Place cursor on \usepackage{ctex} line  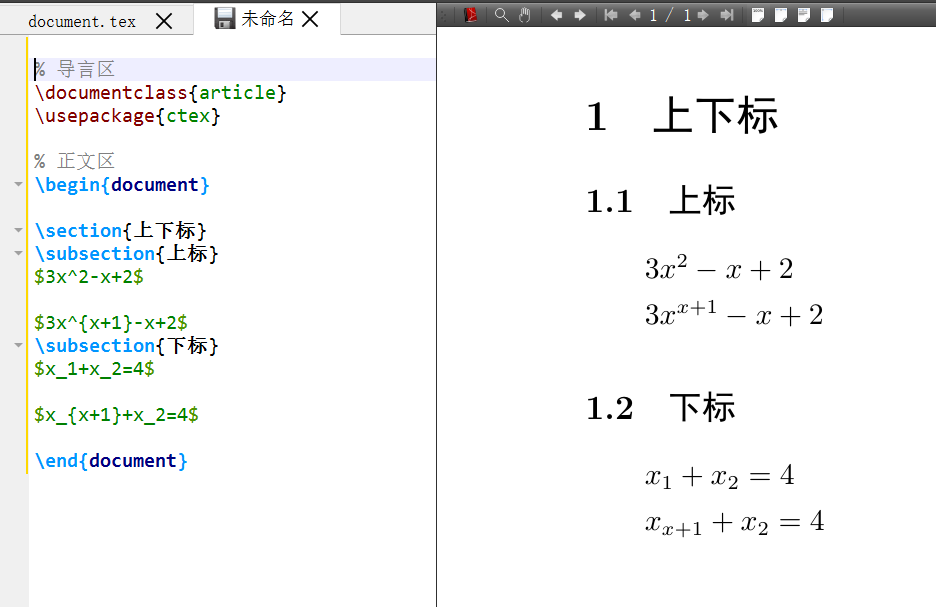tap(127, 115)
